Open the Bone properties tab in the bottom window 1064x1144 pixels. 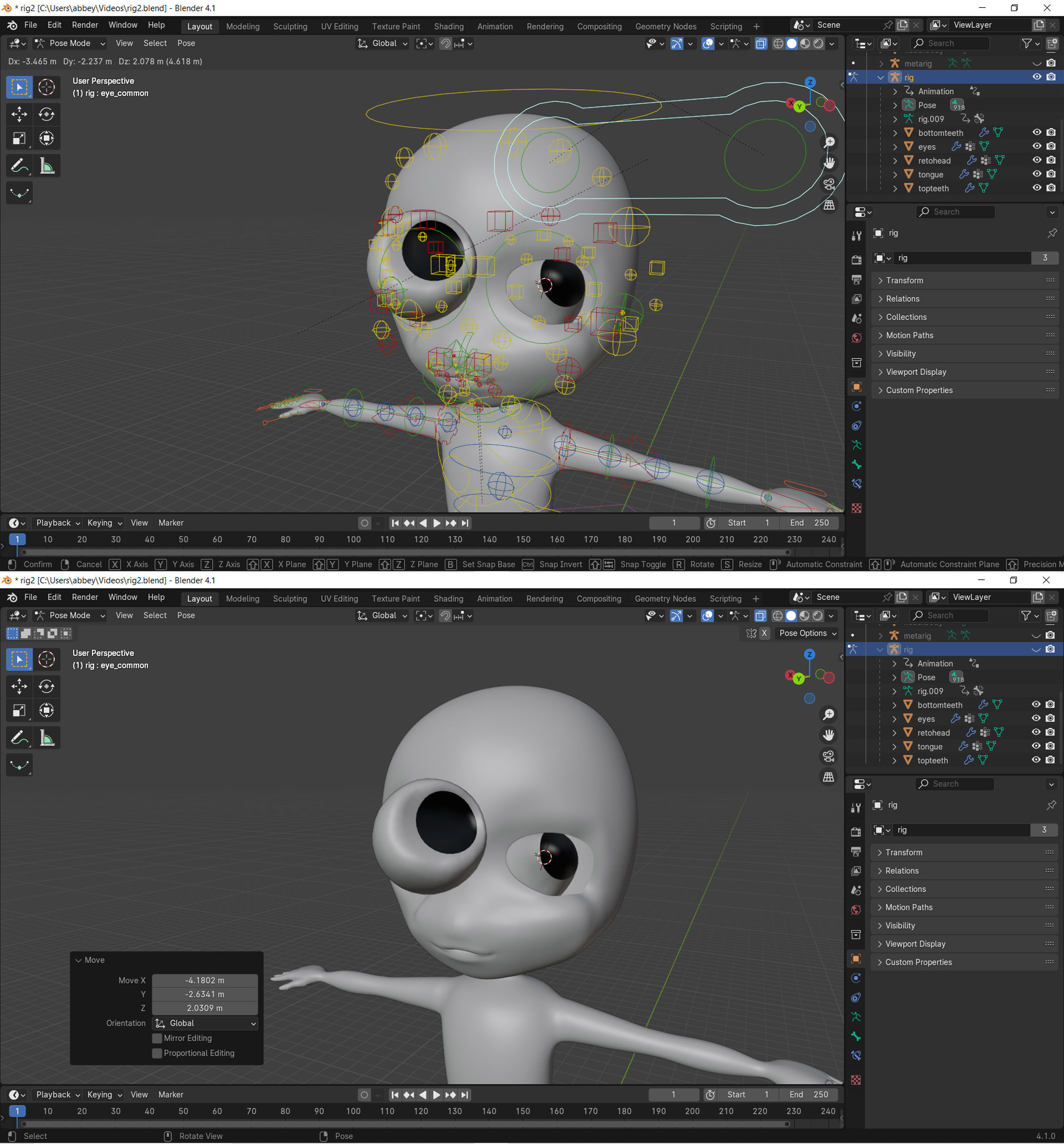tap(856, 1036)
